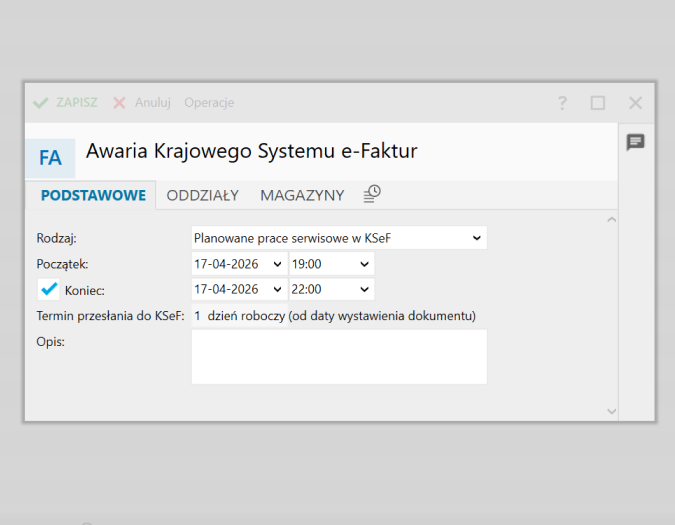
Task: Open the Początek date picker arrow
Action: coord(278,264)
